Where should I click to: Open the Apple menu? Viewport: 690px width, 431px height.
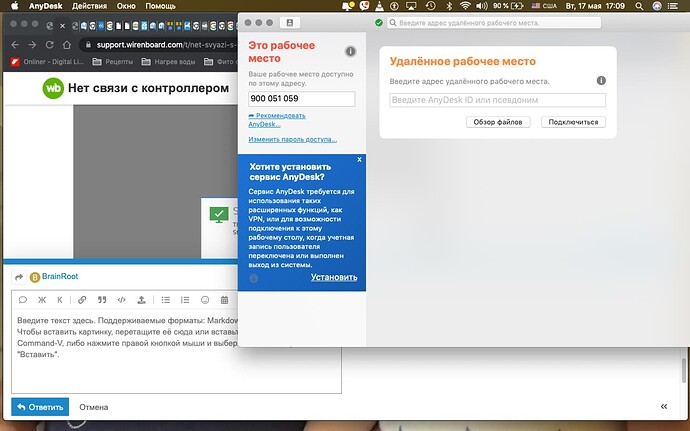coord(15,6)
